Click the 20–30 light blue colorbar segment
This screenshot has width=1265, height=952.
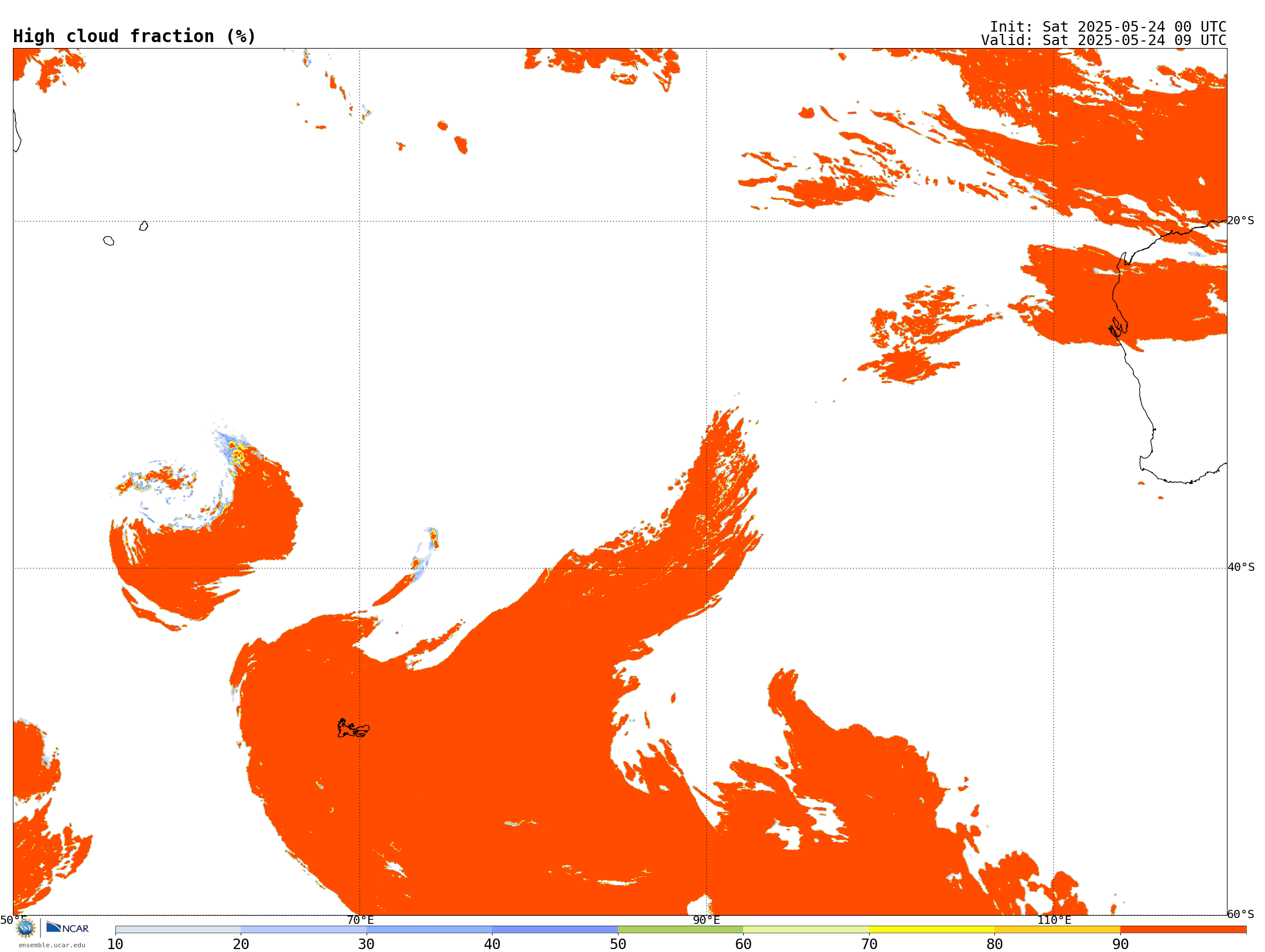303,930
